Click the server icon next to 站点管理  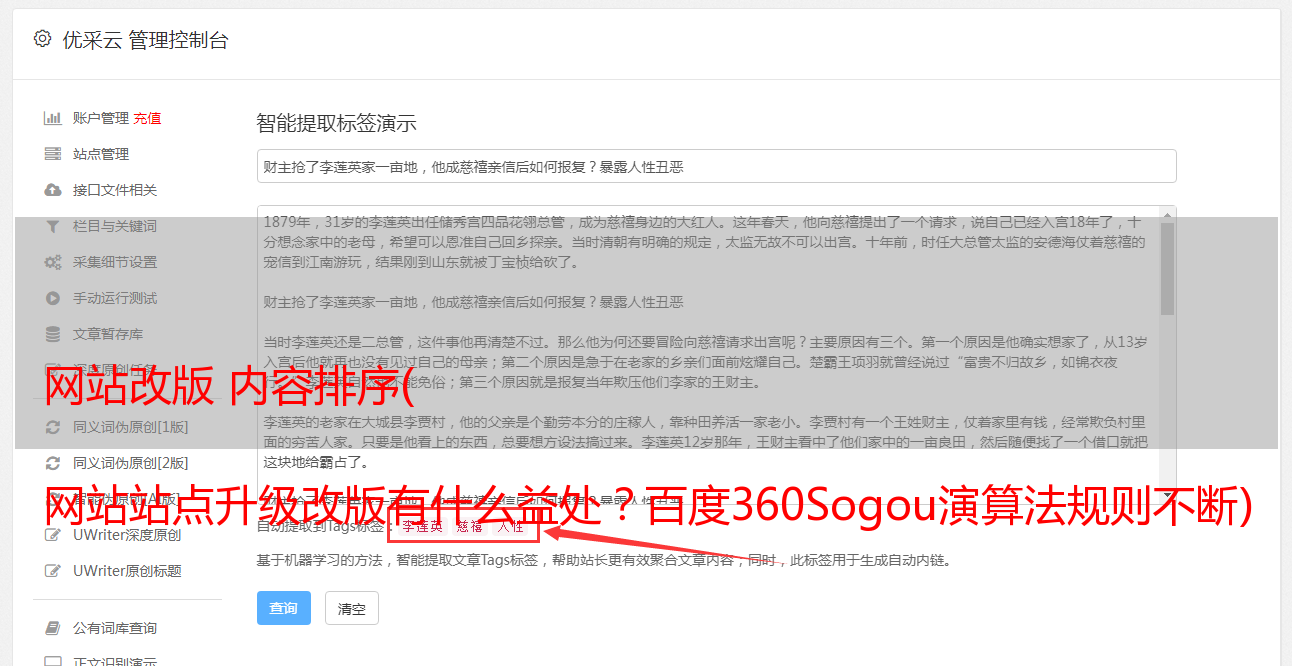53,154
